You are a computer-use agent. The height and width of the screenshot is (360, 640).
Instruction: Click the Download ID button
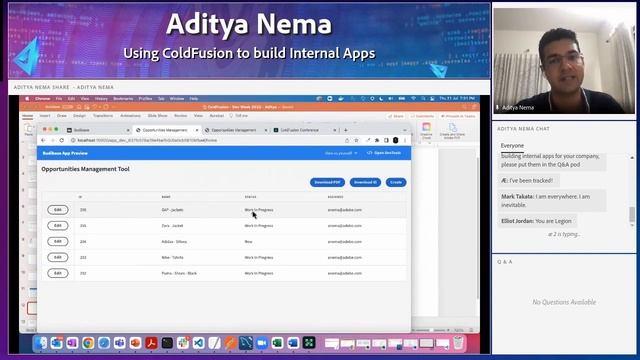365,182
